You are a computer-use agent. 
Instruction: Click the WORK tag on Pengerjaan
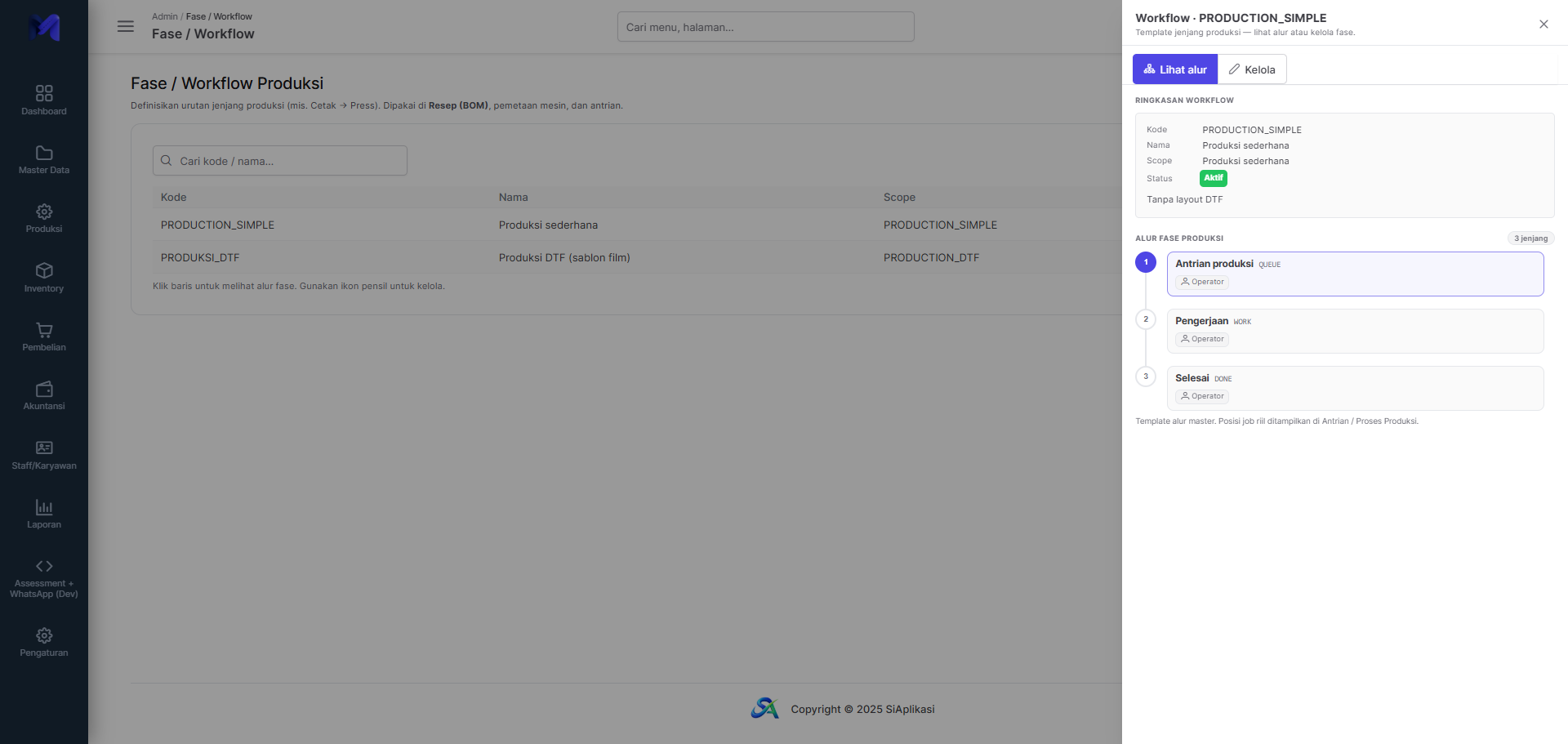1242,322
